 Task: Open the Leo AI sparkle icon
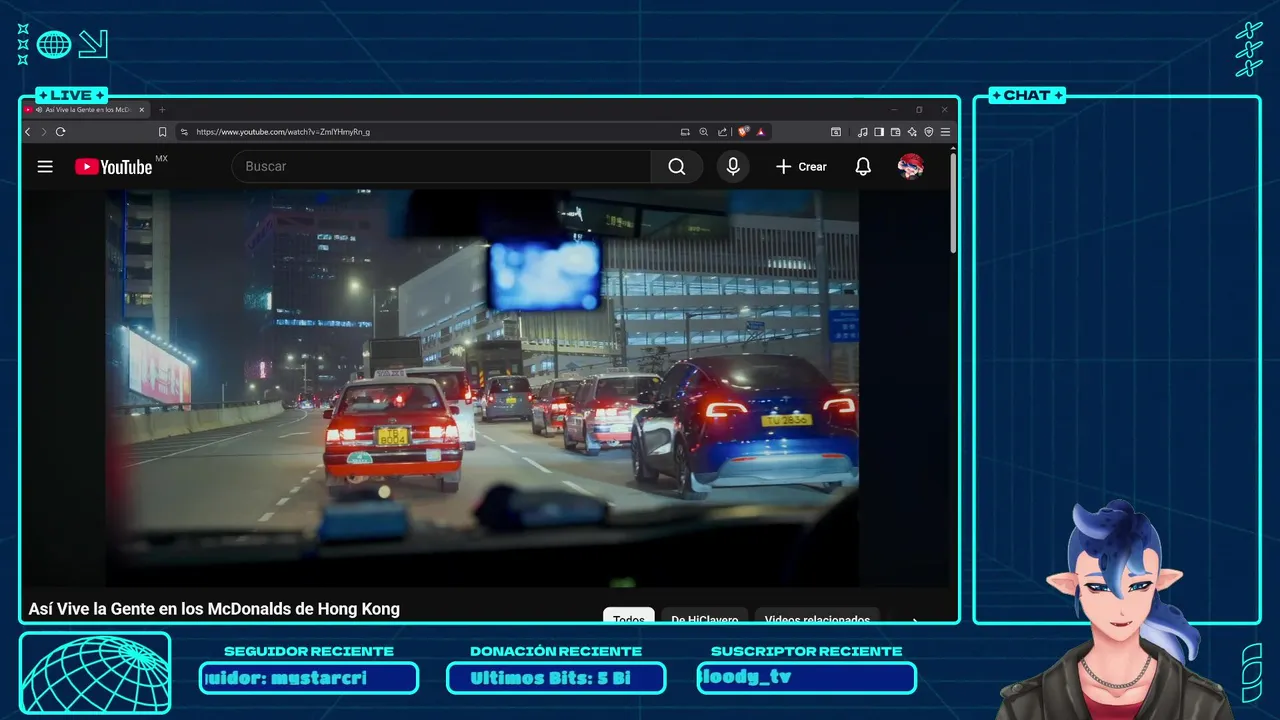click(912, 132)
